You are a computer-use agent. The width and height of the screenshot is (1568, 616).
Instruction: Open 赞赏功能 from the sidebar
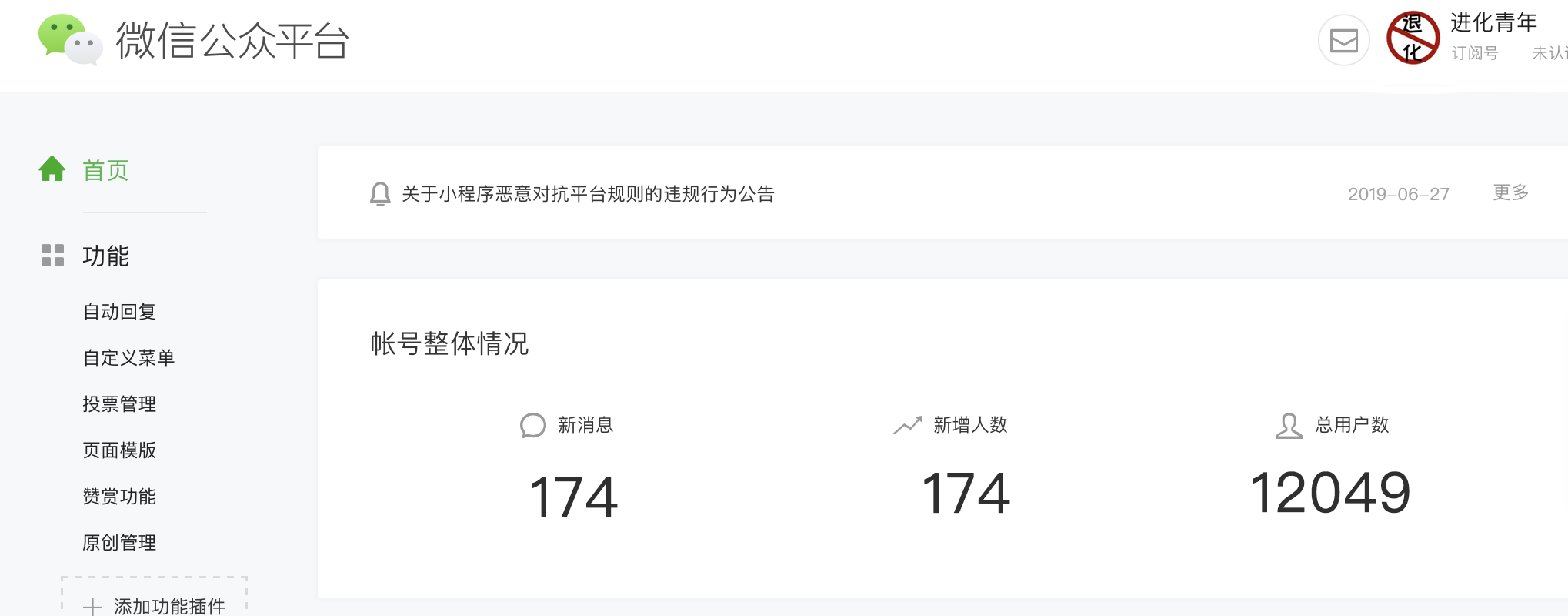(119, 497)
